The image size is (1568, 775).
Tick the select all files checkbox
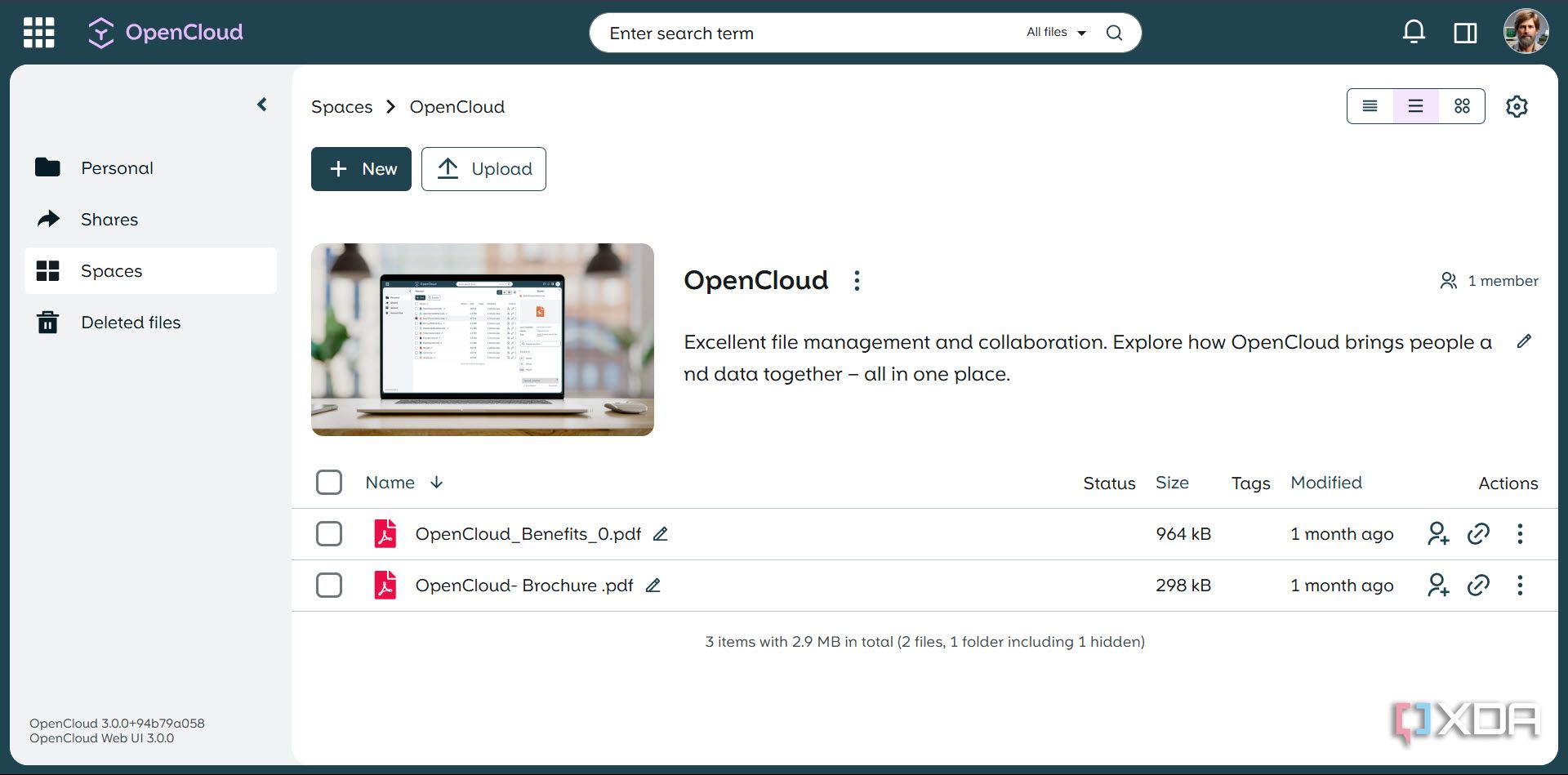329,483
